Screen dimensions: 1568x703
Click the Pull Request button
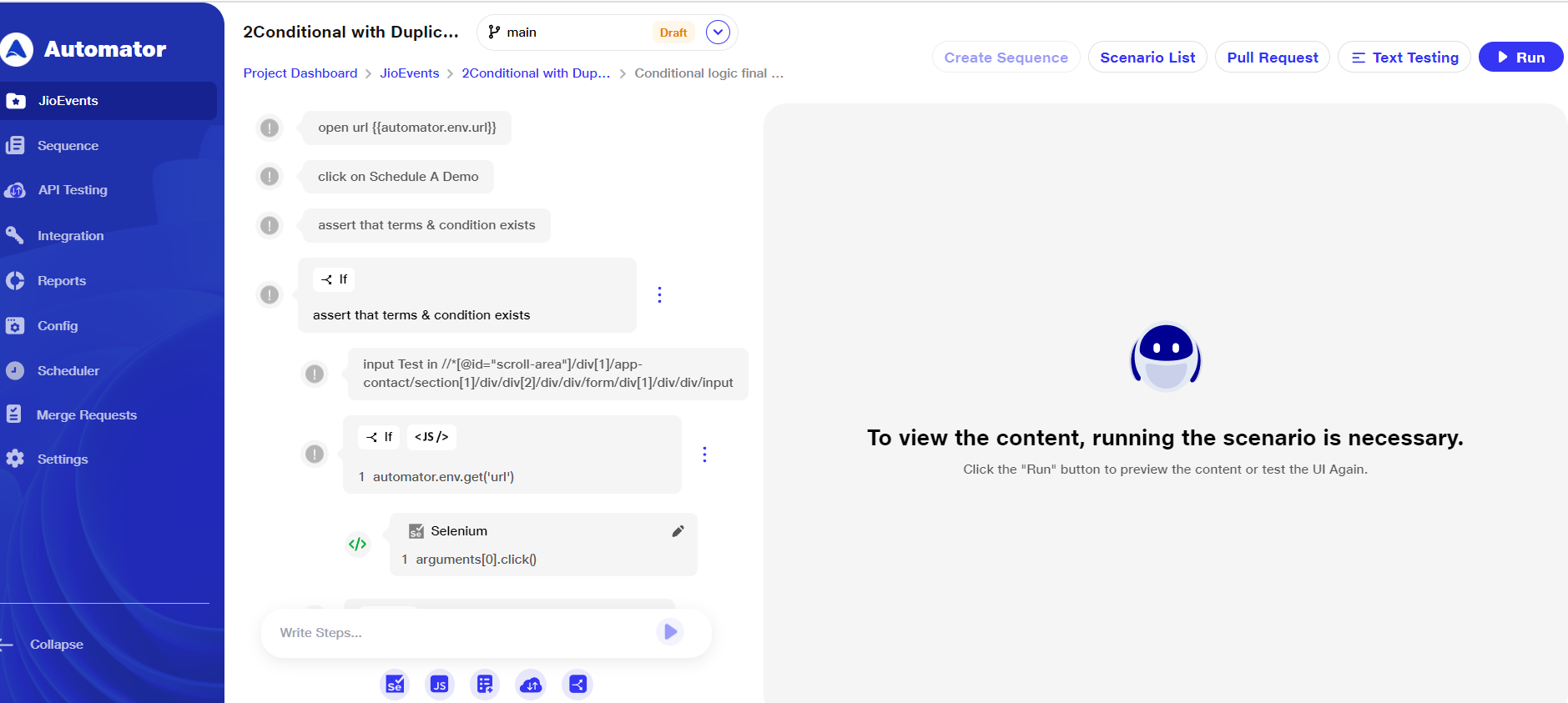point(1273,58)
